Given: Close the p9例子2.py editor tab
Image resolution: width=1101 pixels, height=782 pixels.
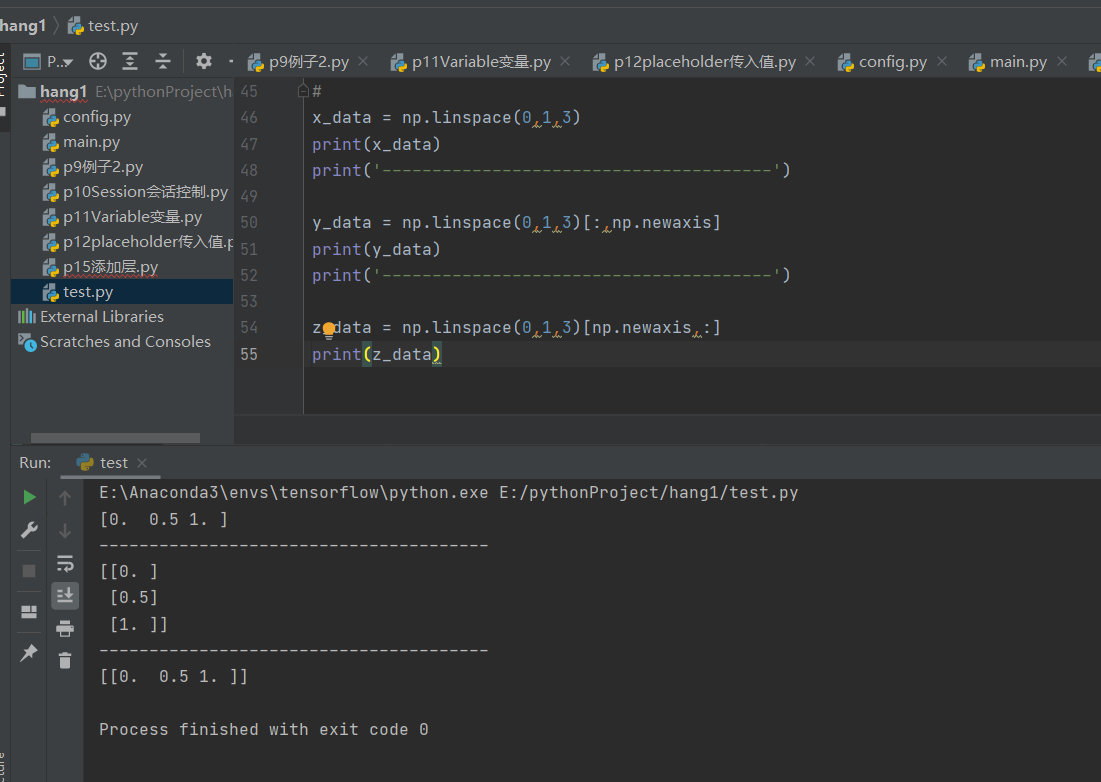Looking at the screenshot, I should (363, 62).
